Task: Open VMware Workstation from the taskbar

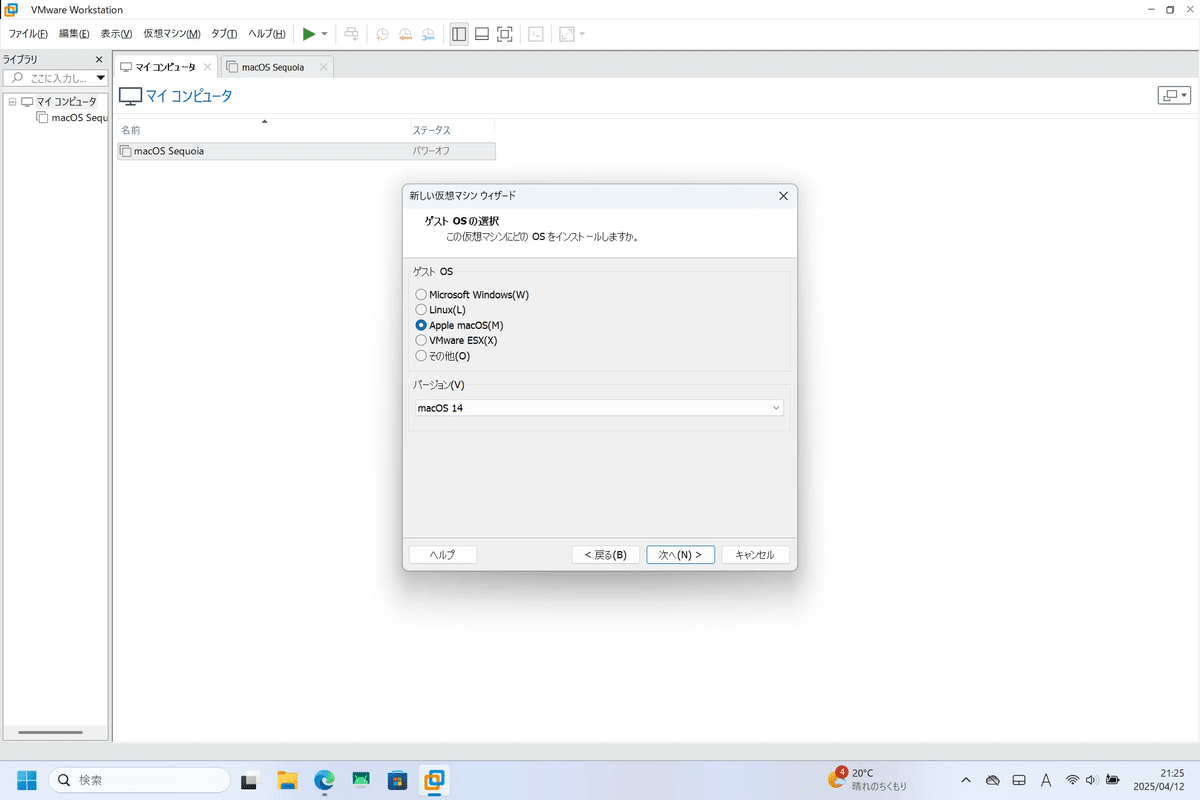Action: (434, 779)
